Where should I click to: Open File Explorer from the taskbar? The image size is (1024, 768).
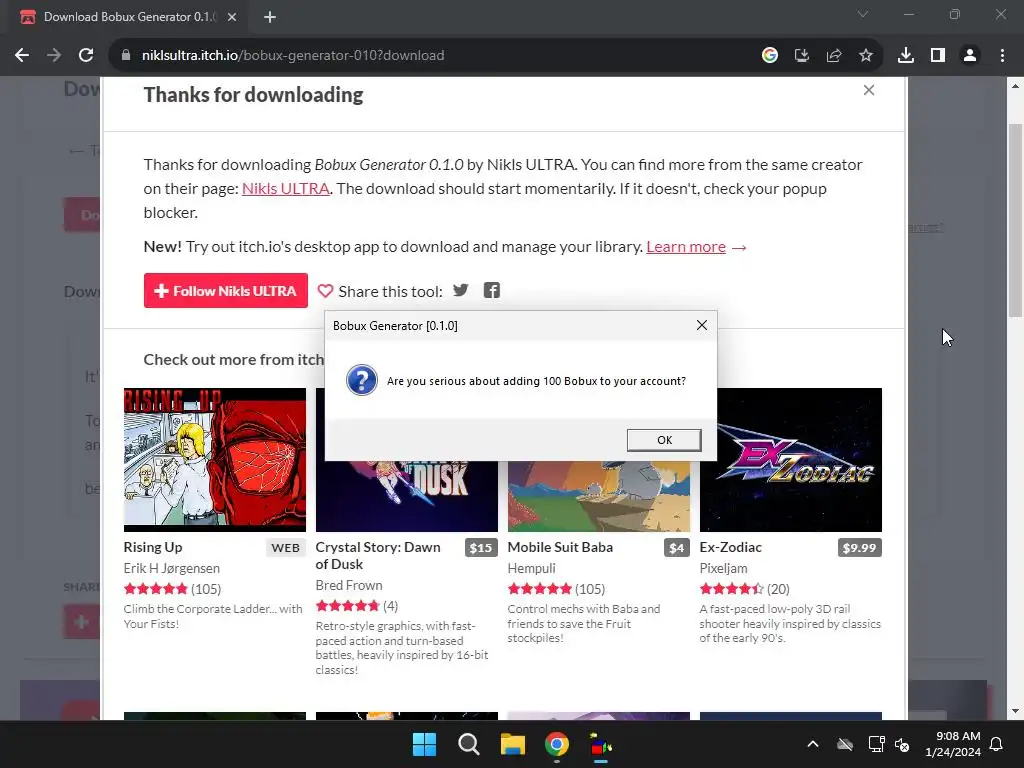click(x=513, y=744)
